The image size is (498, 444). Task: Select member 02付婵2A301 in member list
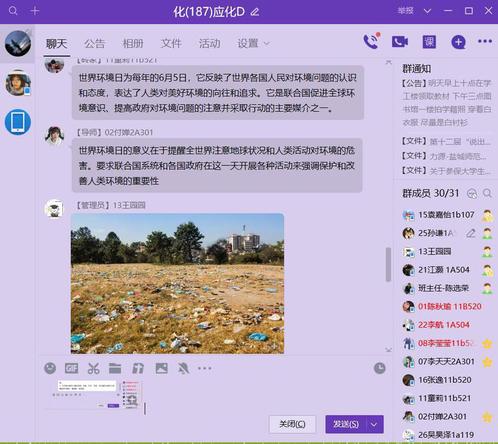pyautogui.click(x=447, y=417)
